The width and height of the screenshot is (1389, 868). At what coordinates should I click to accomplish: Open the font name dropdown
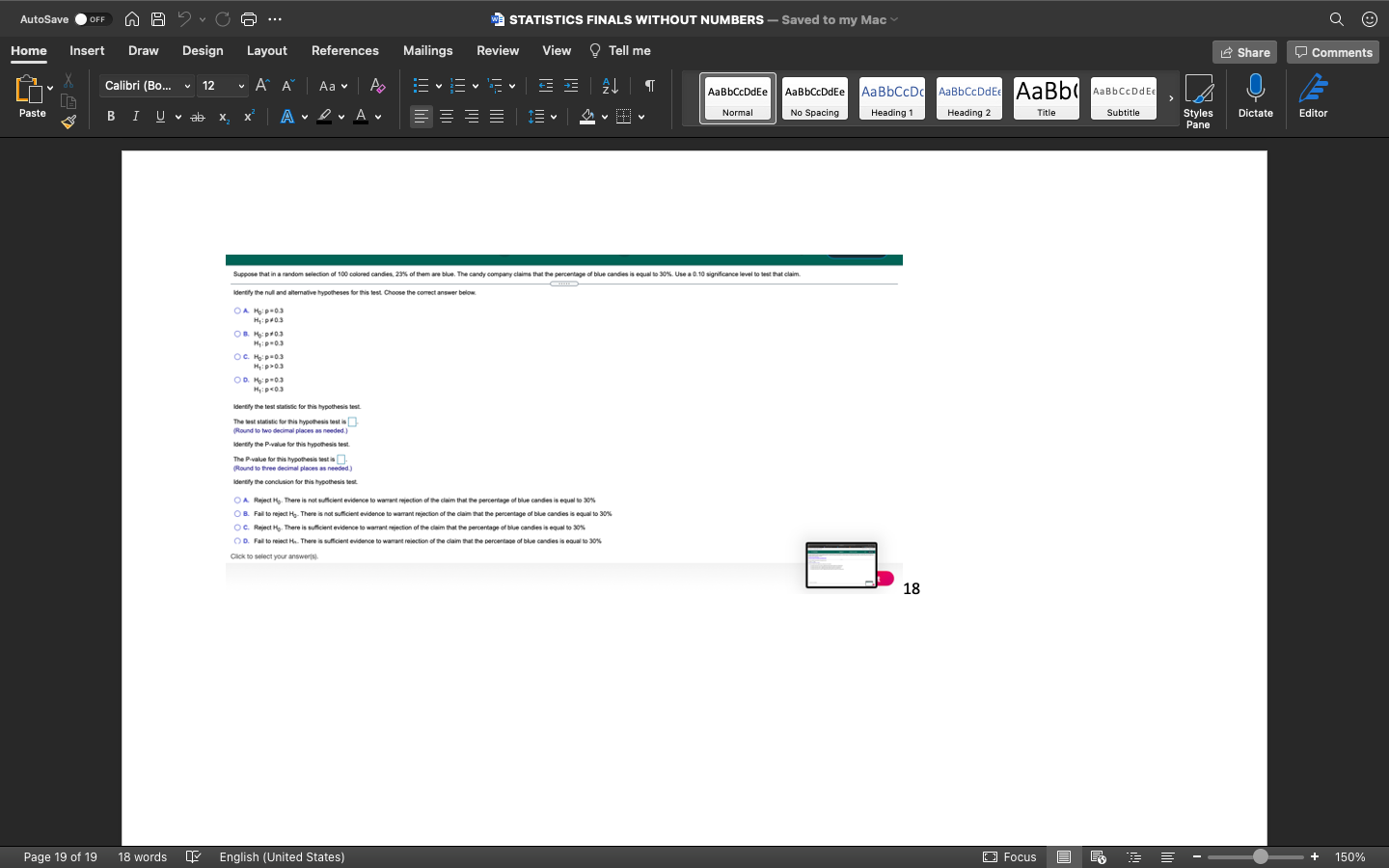pyautogui.click(x=187, y=86)
